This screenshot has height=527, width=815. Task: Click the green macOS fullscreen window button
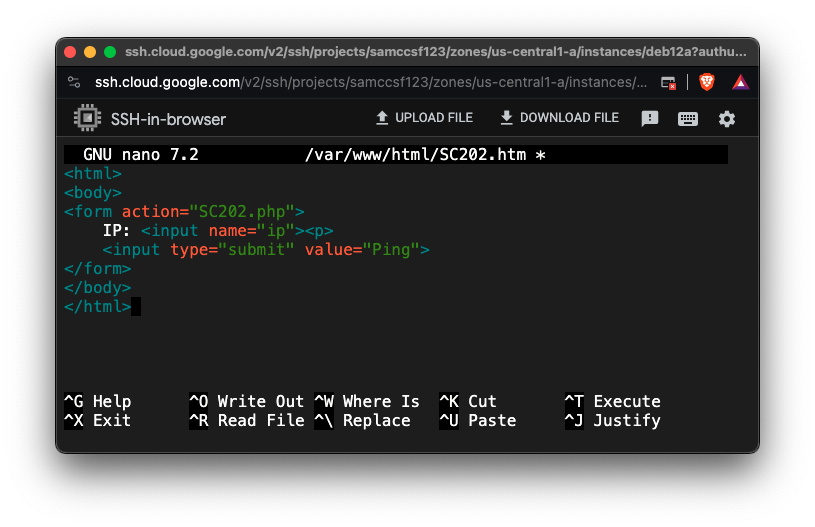coord(110,52)
